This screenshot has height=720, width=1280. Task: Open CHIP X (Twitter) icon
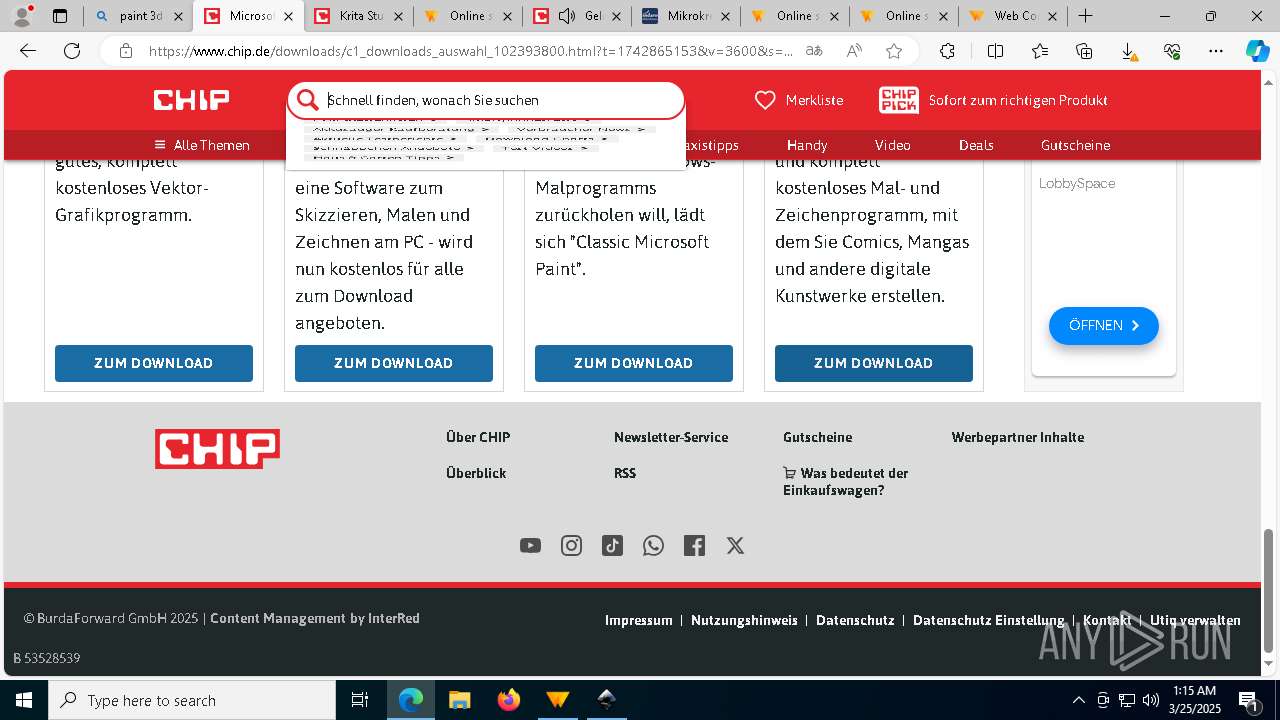(x=735, y=545)
